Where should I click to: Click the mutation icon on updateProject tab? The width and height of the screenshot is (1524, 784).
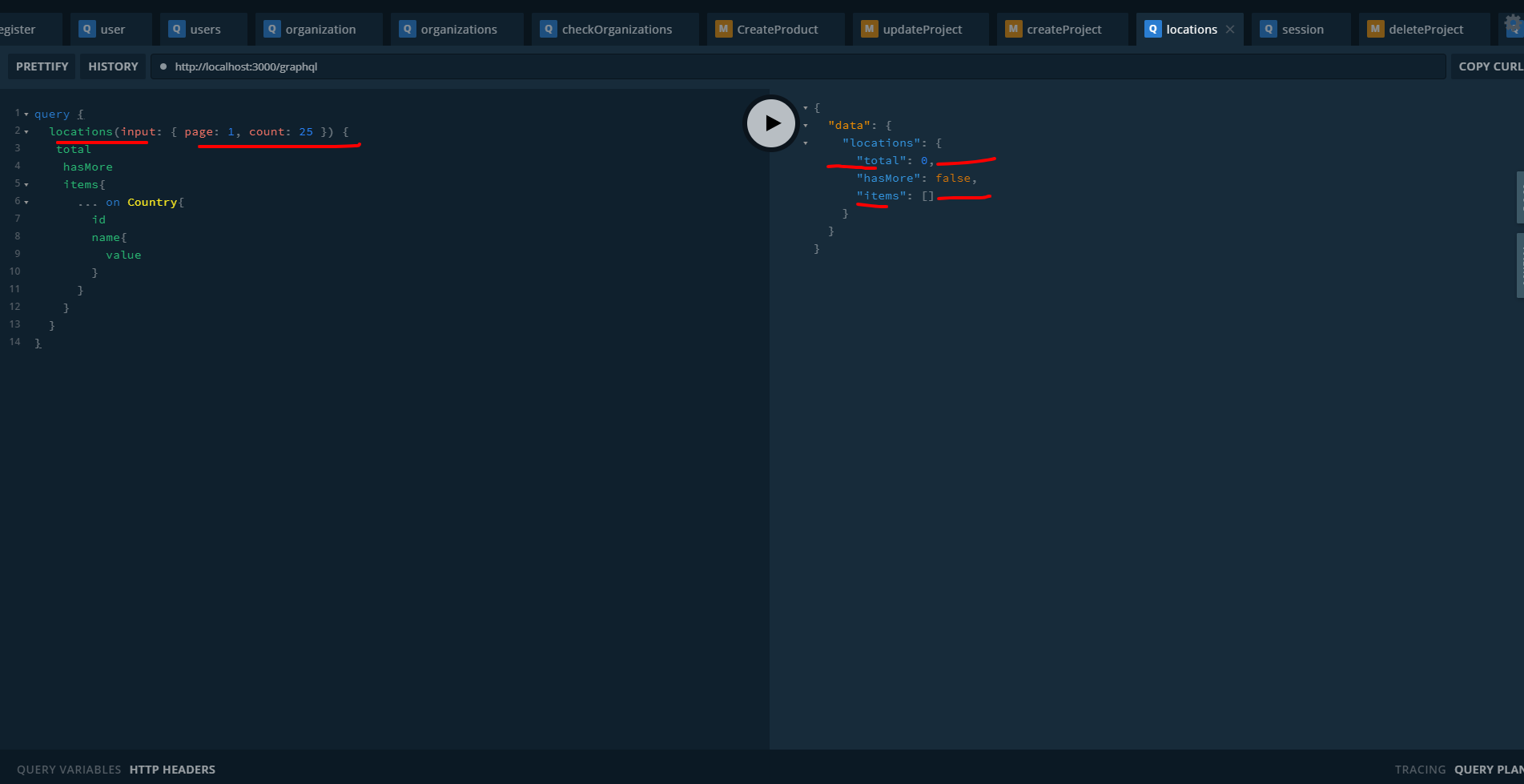(x=869, y=28)
